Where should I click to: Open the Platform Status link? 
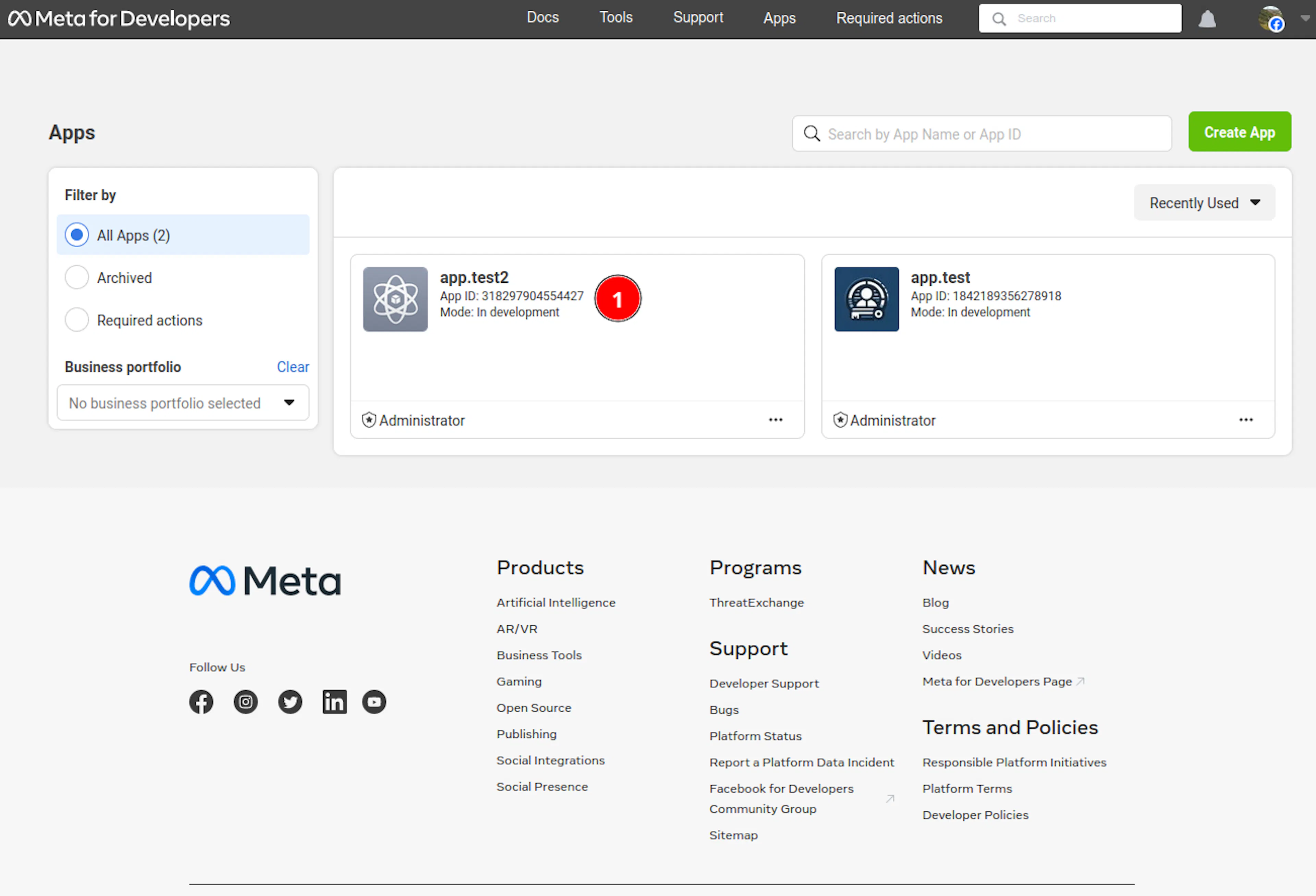point(755,736)
